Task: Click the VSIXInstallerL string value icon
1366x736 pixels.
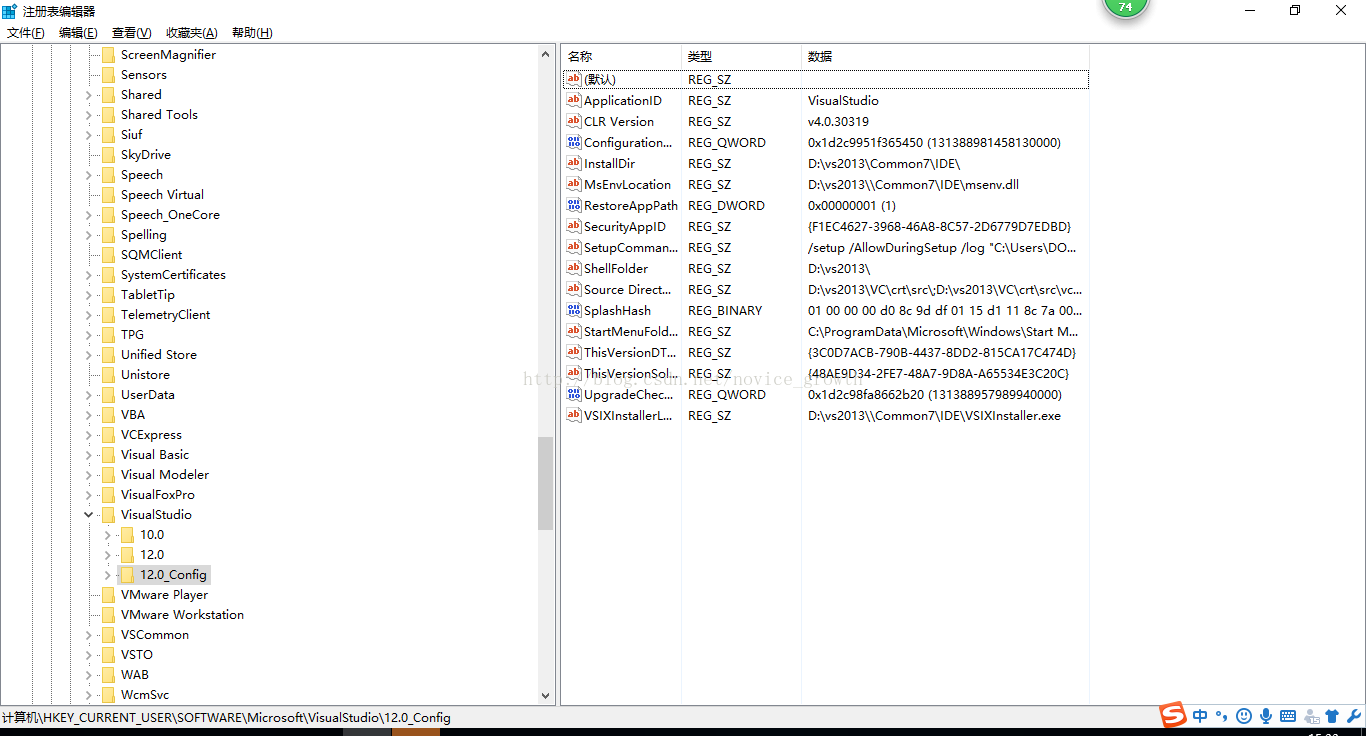Action: coord(574,415)
